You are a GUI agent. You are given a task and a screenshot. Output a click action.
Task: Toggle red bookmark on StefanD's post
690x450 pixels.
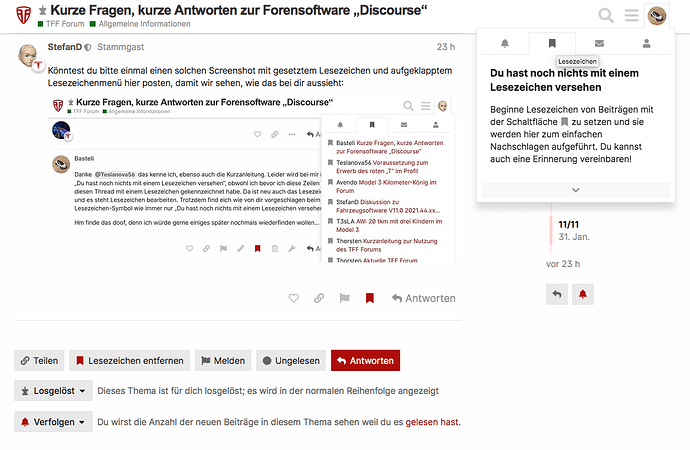(370, 298)
